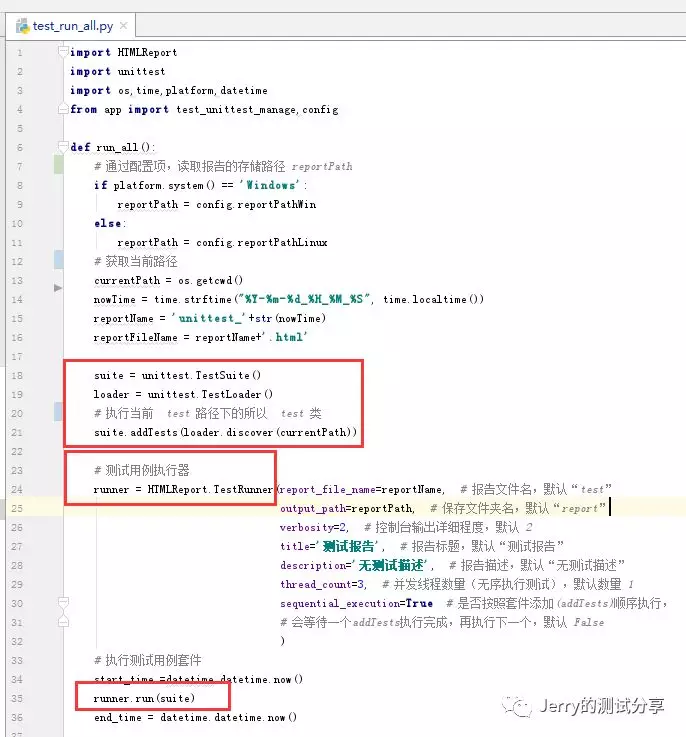Click 'verbosity=2,' argument

(x=315, y=527)
